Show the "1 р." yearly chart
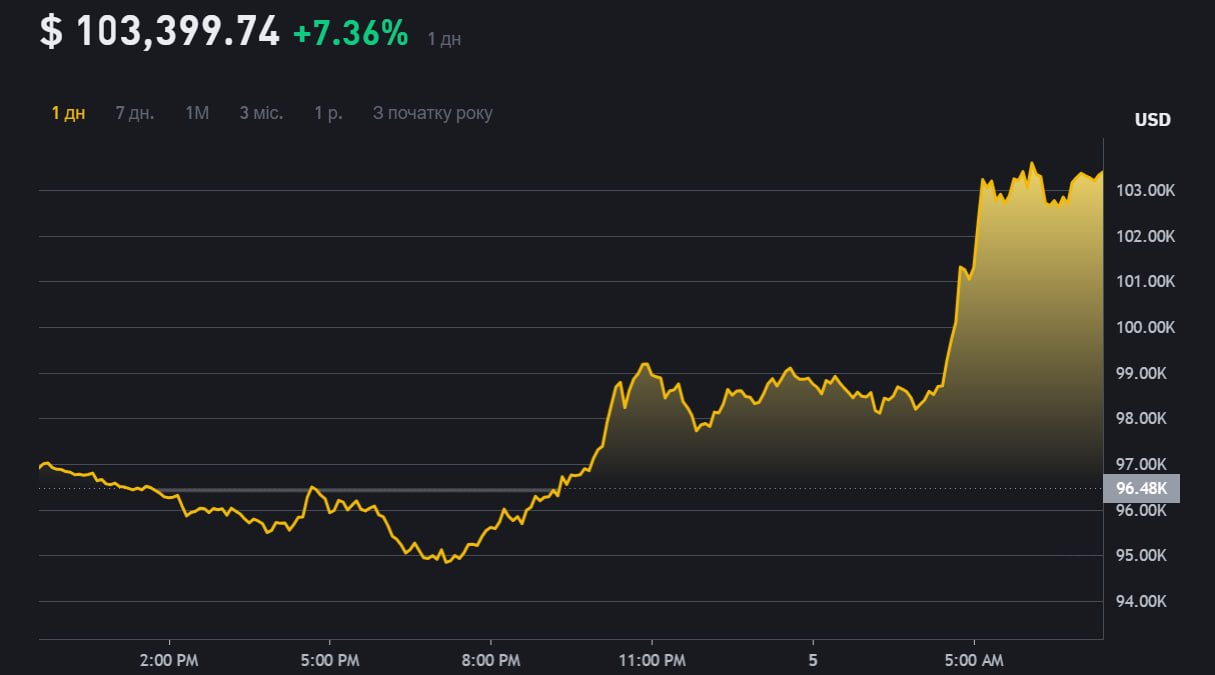1215x675 pixels. click(328, 113)
